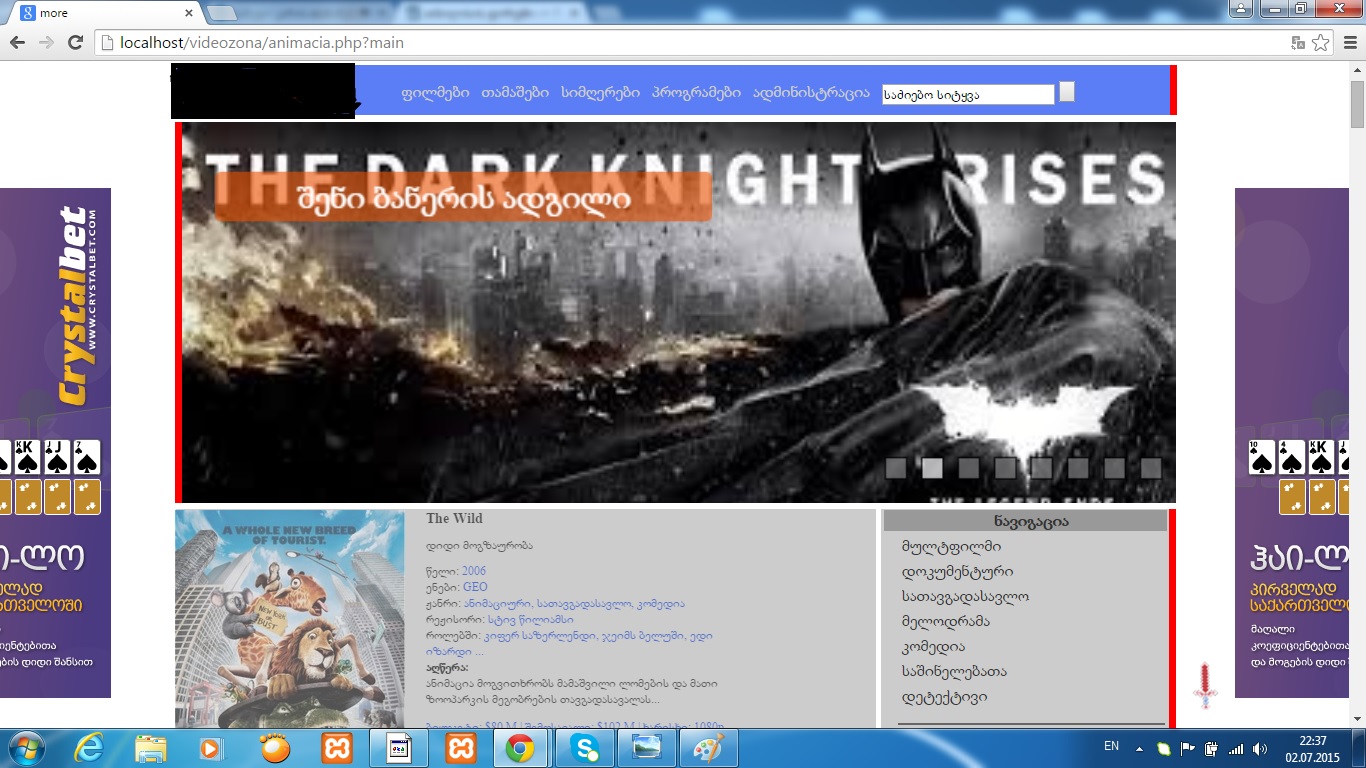
Task: Select მულტფილმი in navigation panel
Action: (951, 547)
